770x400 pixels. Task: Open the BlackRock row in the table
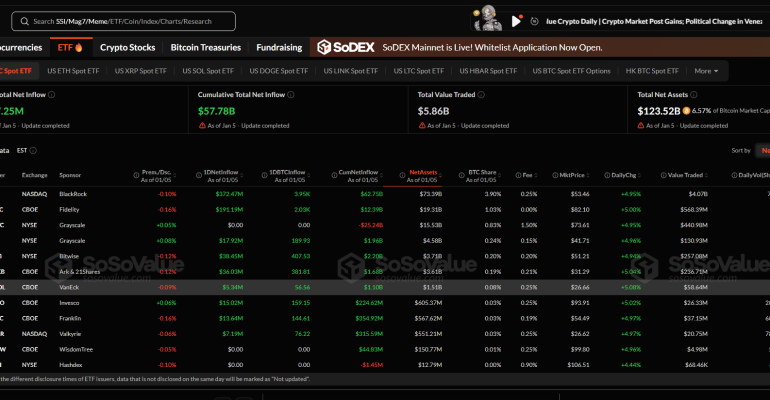(385, 194)
